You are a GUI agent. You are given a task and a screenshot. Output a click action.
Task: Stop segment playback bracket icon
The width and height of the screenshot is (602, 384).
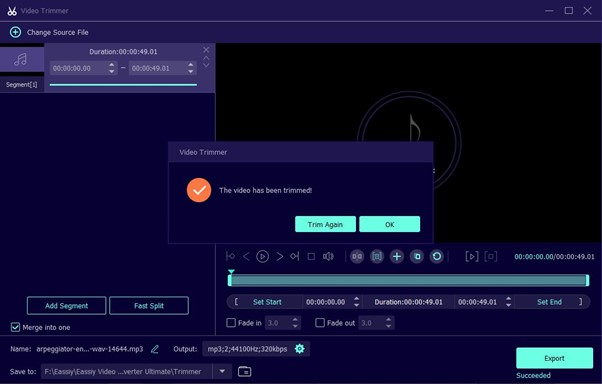pos(491,256)
